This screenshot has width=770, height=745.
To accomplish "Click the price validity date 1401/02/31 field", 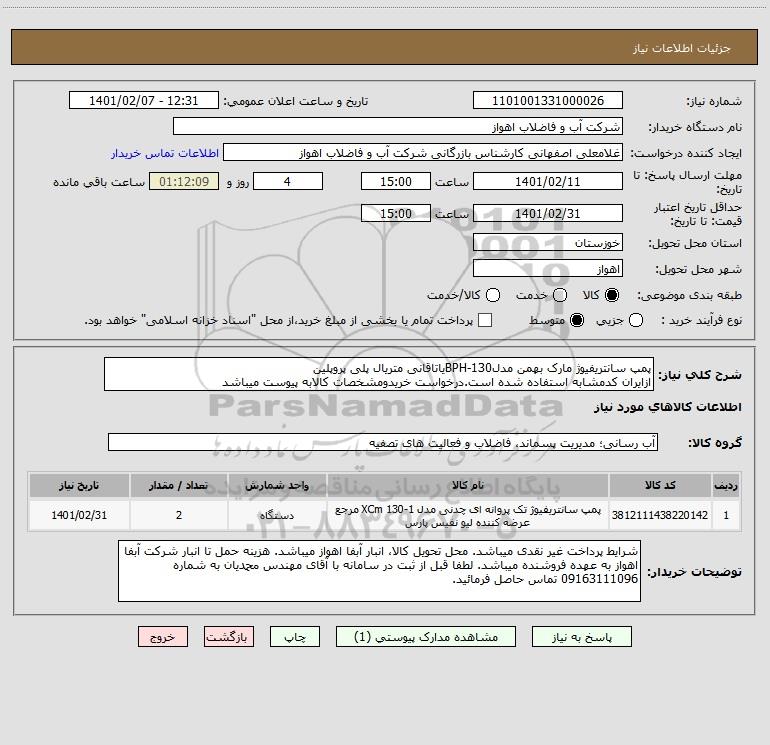I will point(548,213).
